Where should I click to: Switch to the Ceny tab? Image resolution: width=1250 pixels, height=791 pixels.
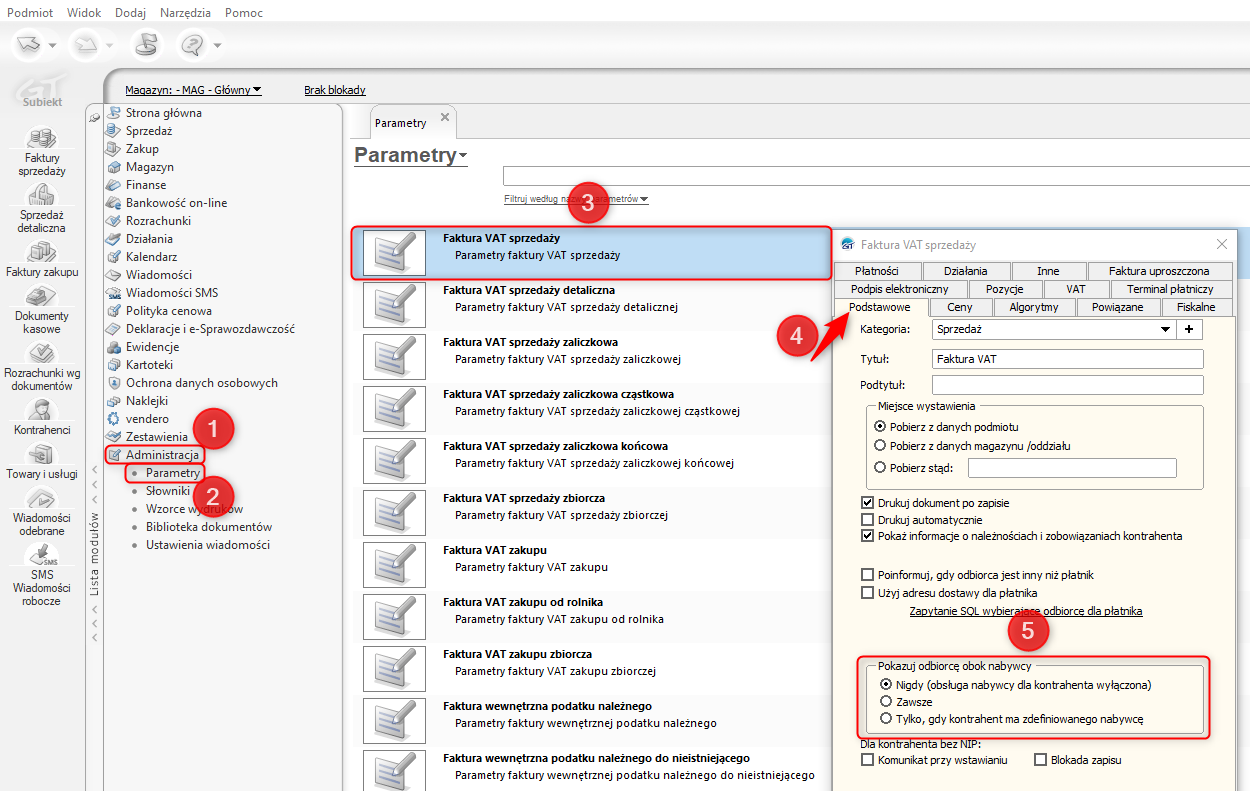click(960, 307)
